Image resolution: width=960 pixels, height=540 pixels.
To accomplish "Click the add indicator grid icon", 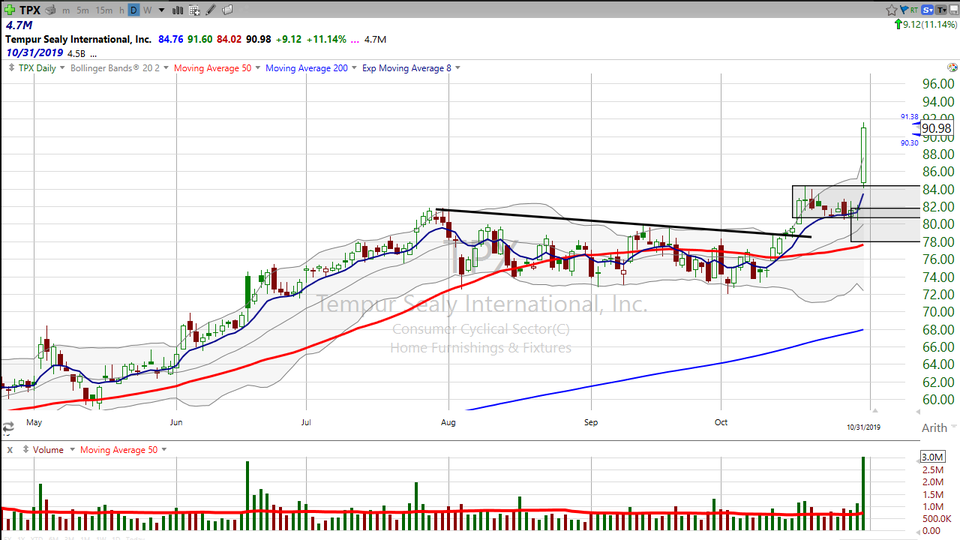I will click(195, 10).
